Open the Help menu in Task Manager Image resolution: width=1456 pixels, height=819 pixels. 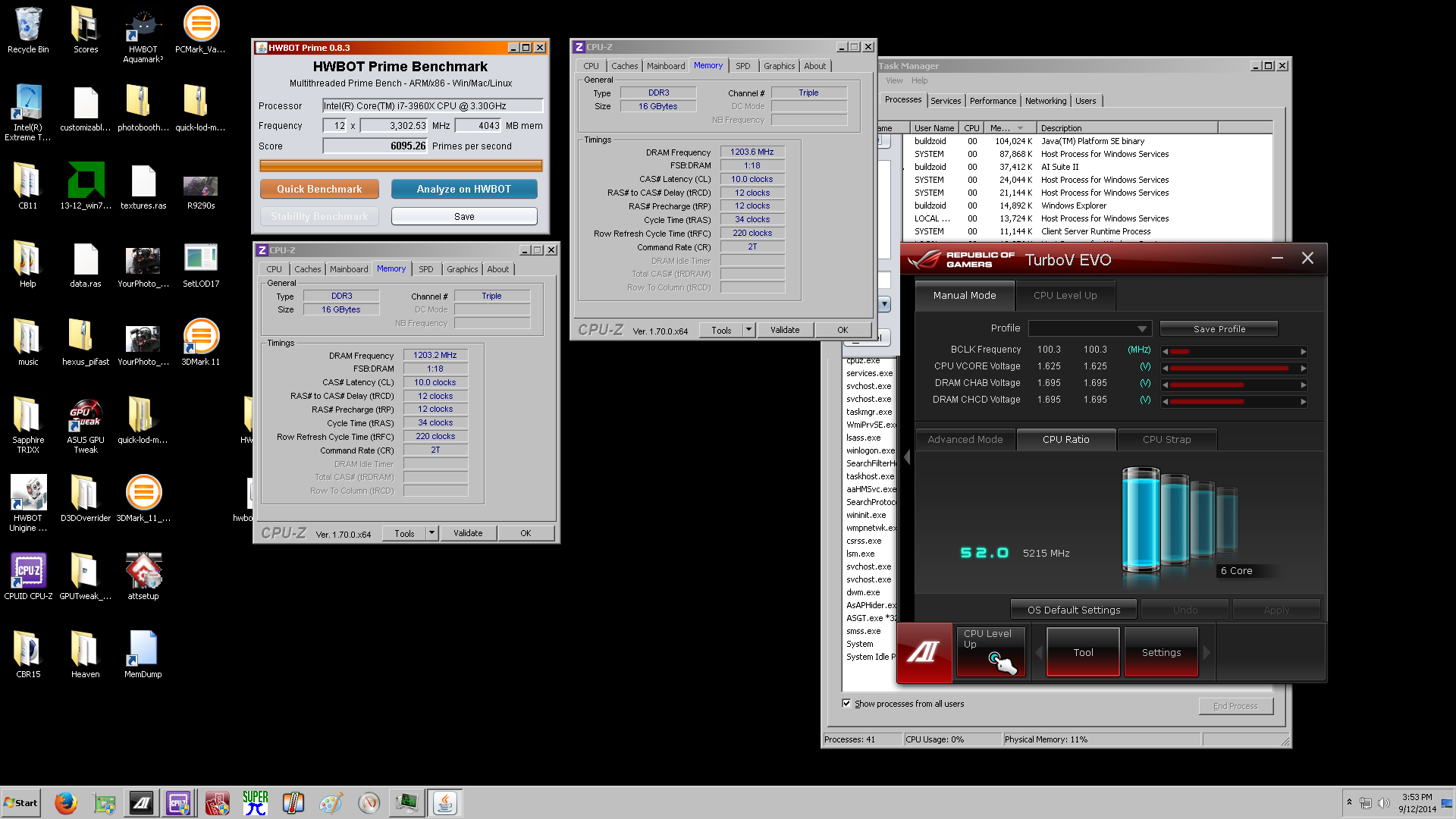click(x=919, y=81)
